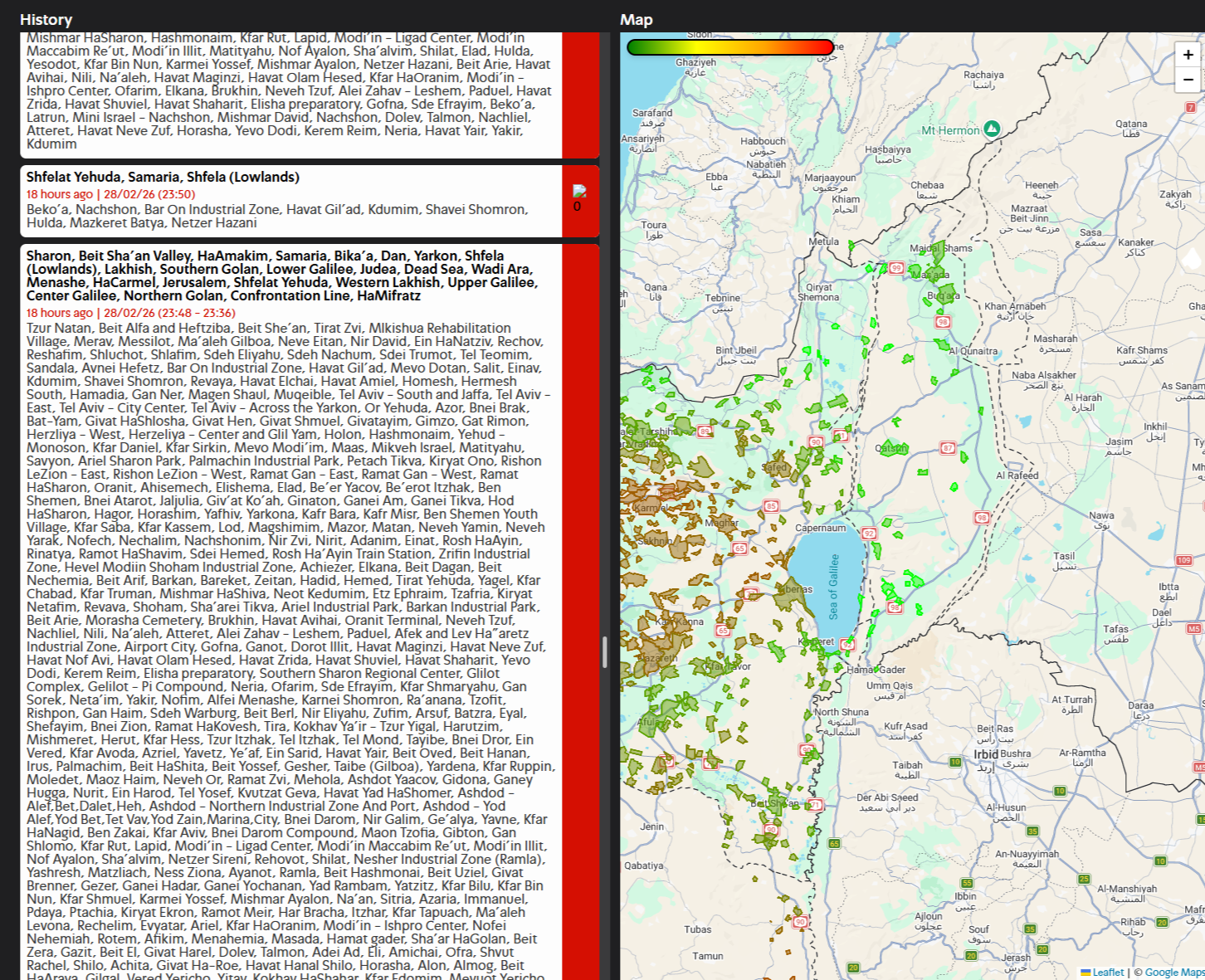
Task: Click the Route 89 road shield
Action: click(x=705, y=431)
